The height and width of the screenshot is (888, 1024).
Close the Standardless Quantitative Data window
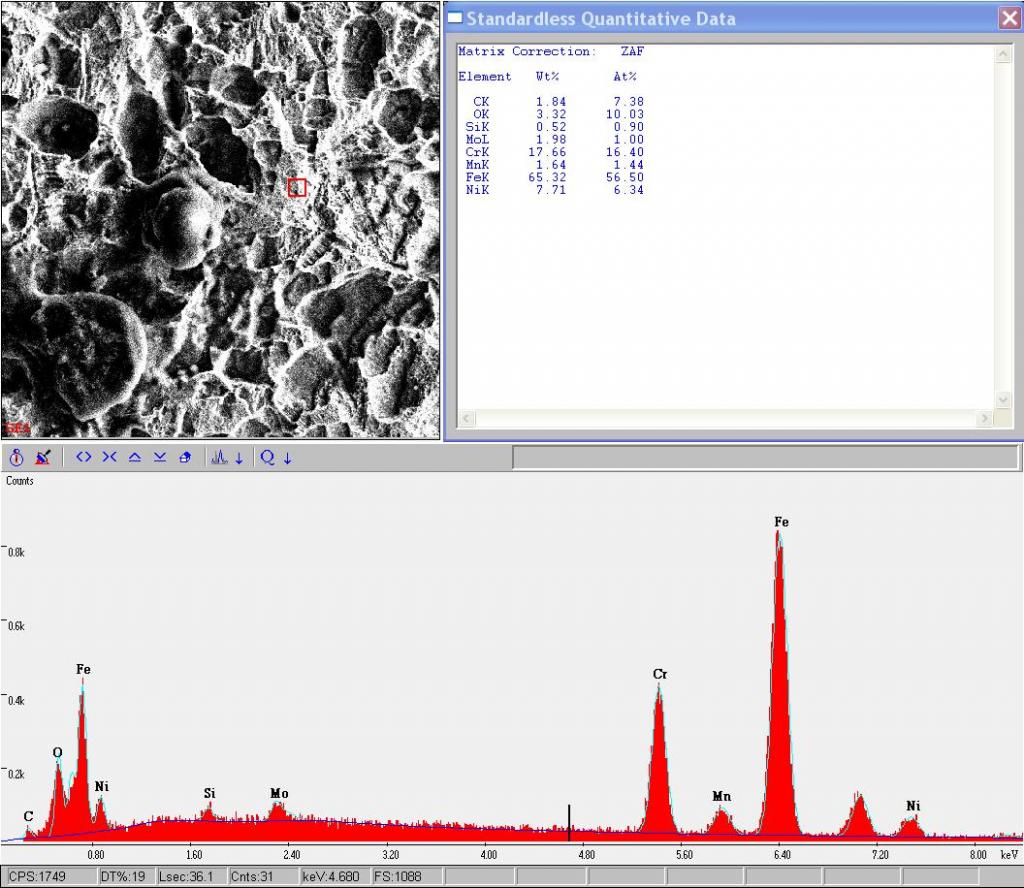coord(1008,18)
